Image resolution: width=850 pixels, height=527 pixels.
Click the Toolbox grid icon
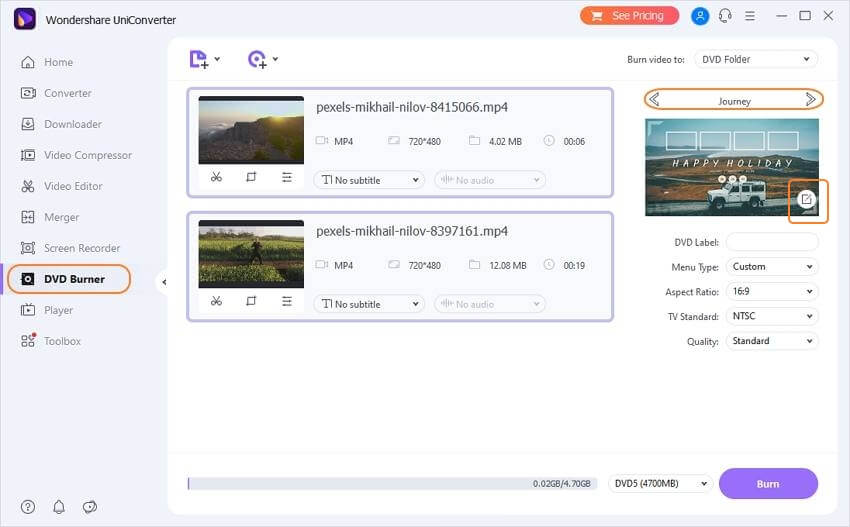tap(28, 340)
